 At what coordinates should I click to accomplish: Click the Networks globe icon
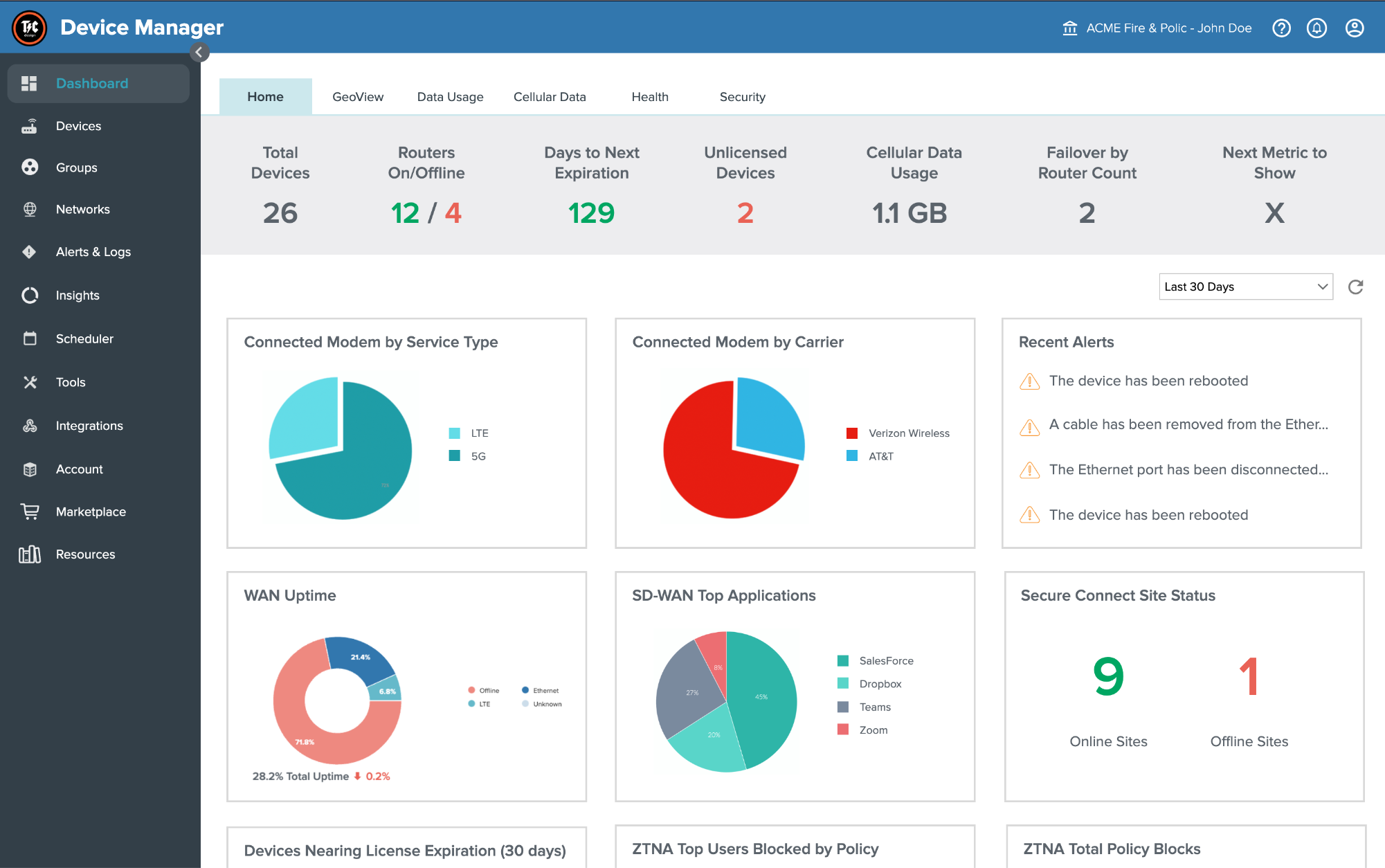(29, 209)
